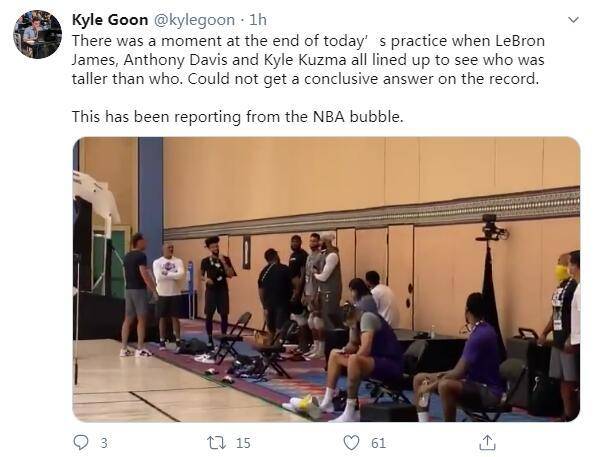Image resolution: width=594 pixels, height=457 pixels.
Task: Open Kyle Goon's profile avatar
Action: (x=38, y=34)
